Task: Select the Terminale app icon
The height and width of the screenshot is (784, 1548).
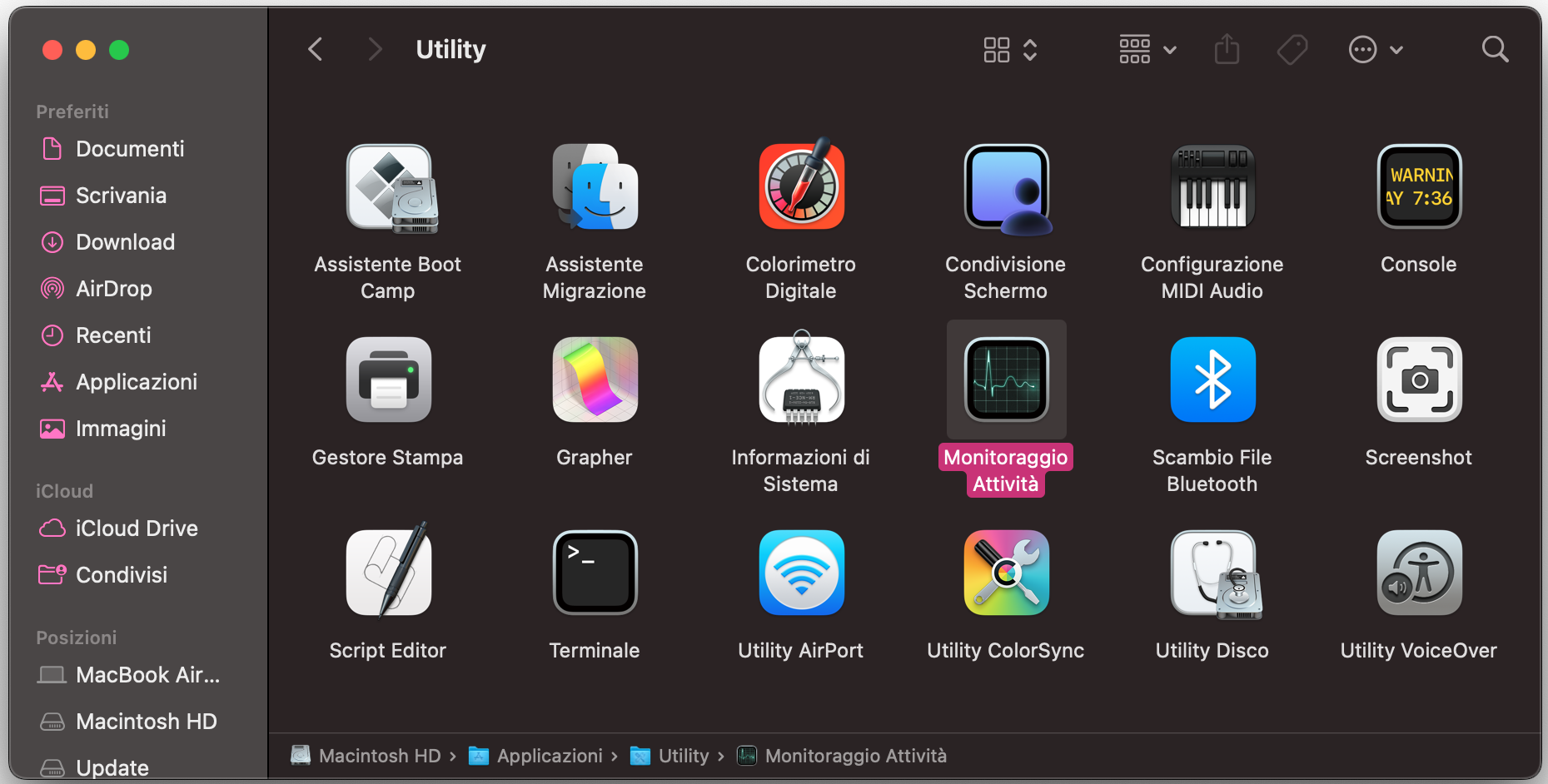Action: click(x=595, y=573)
